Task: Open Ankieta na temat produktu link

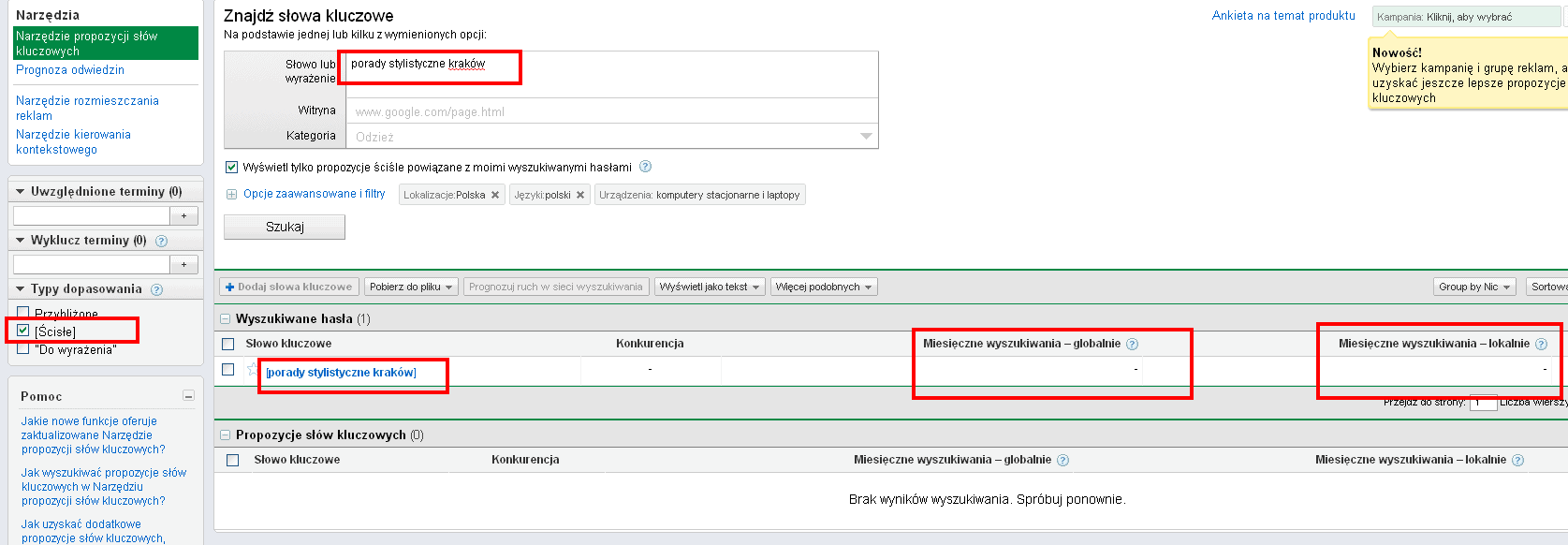Action: [x=1283, y=16]
